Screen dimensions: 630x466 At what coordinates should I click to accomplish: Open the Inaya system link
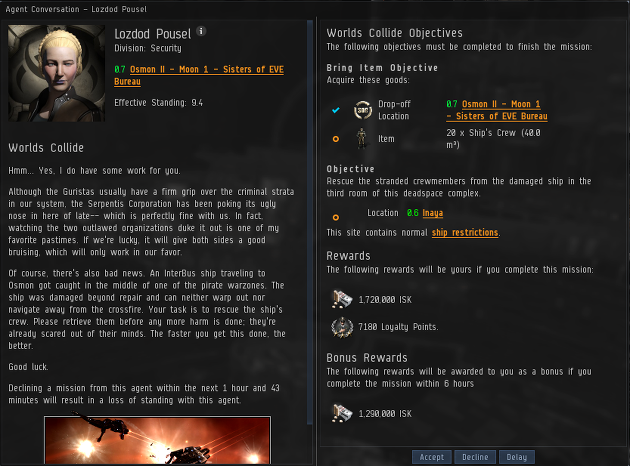tap(433, 213)
